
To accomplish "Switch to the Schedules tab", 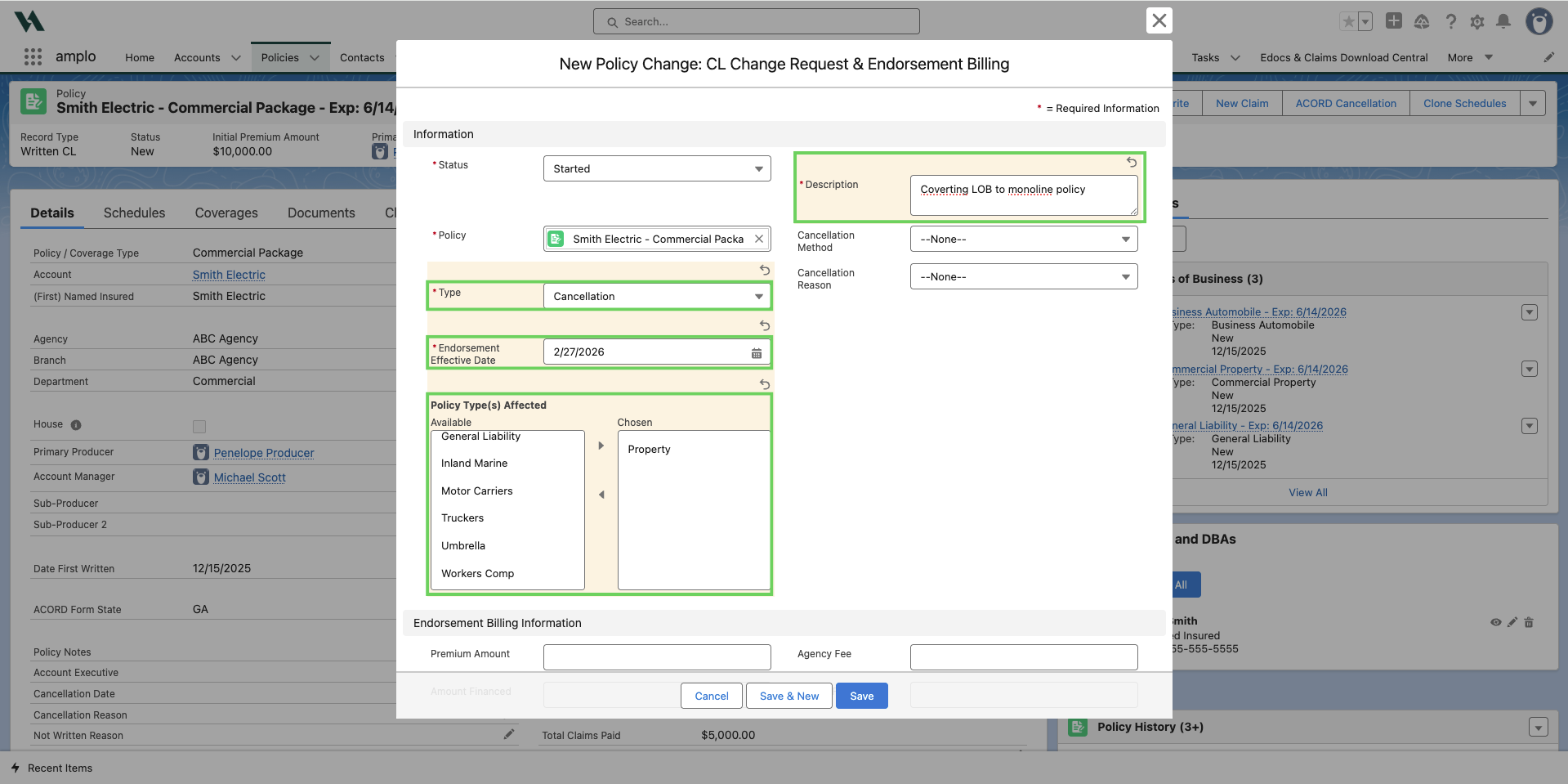I will point(134,213).
